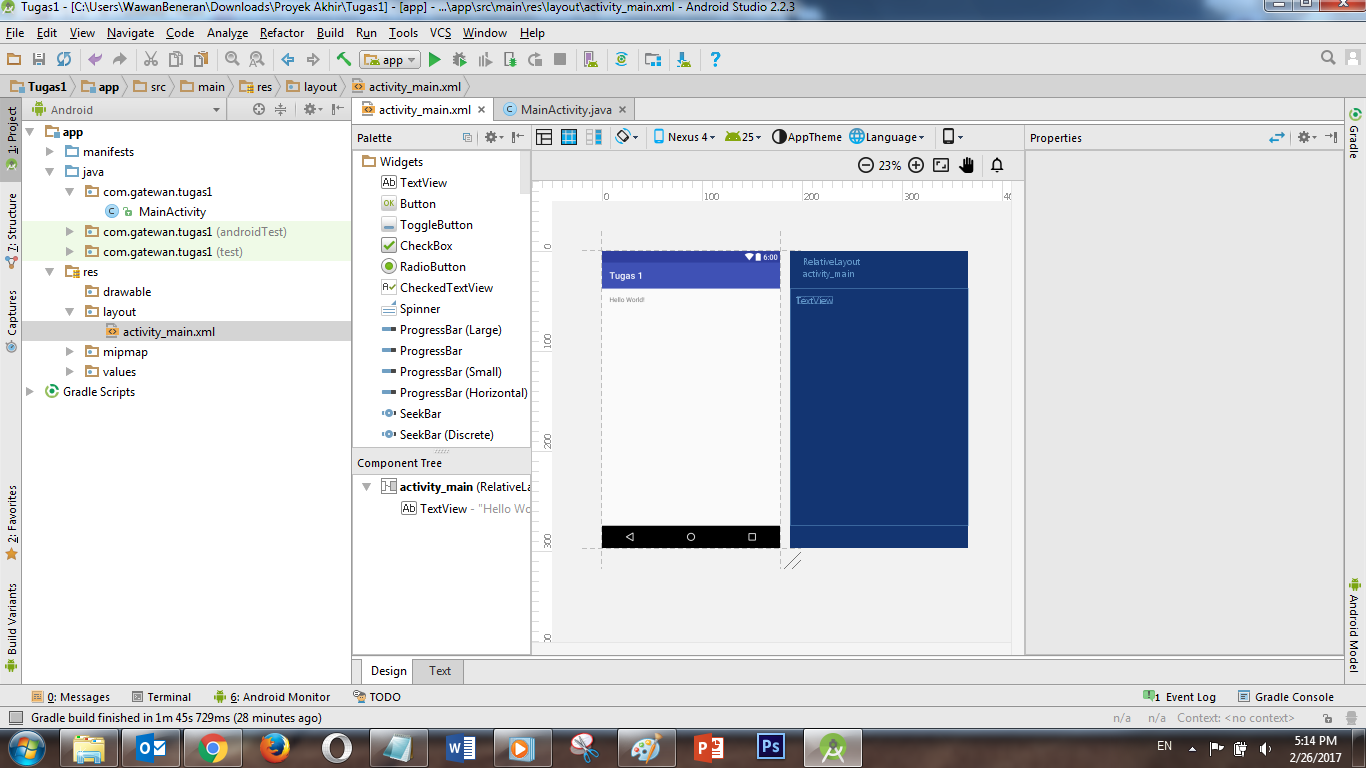Click the Synchronize toolbar icon
Viewport: 1366px width, 768px height.
tap(64, 60)
